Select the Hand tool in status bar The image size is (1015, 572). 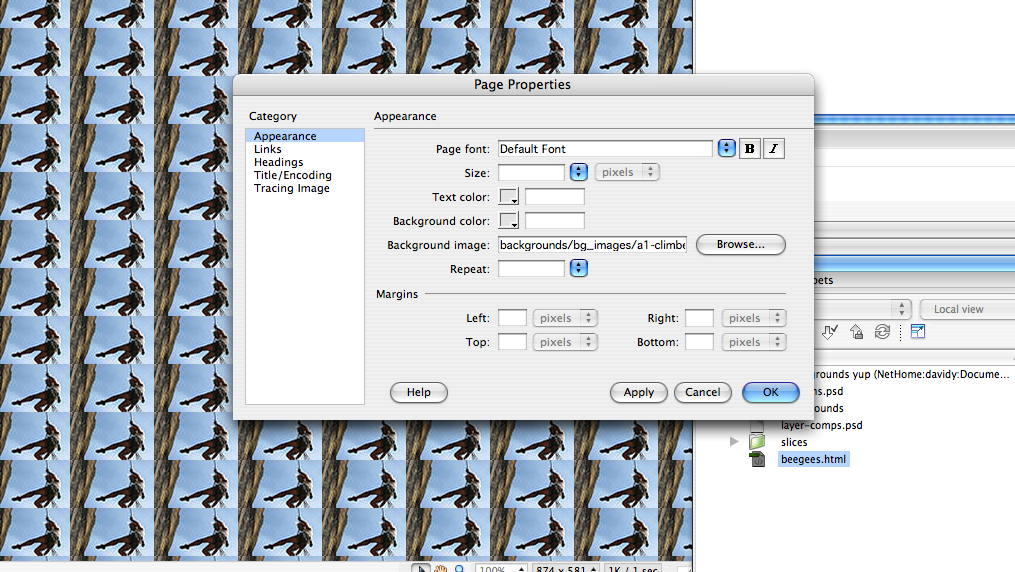(x=440, y=569)
